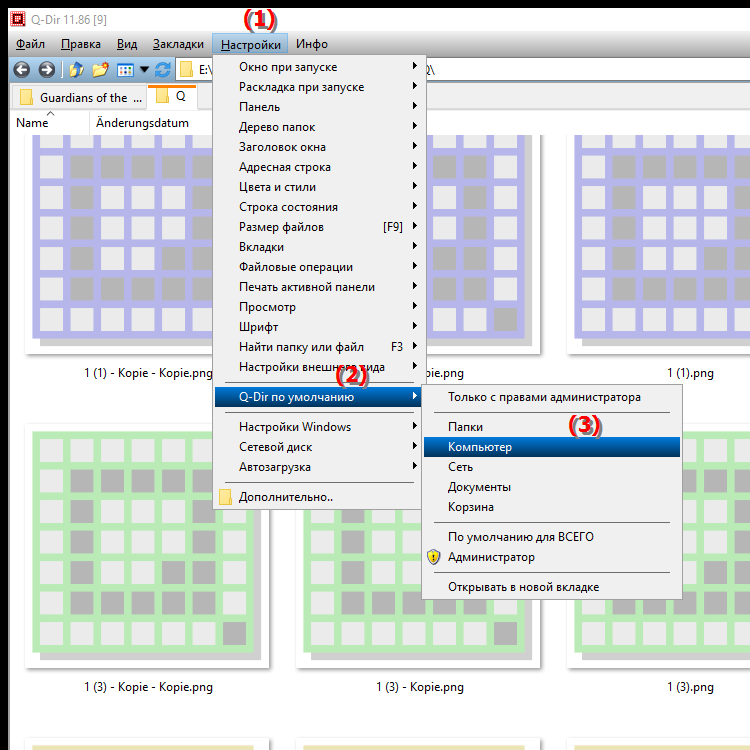Open the Правка menu
The height and width of the screenshot is (750, 750).
coord(80,44)
